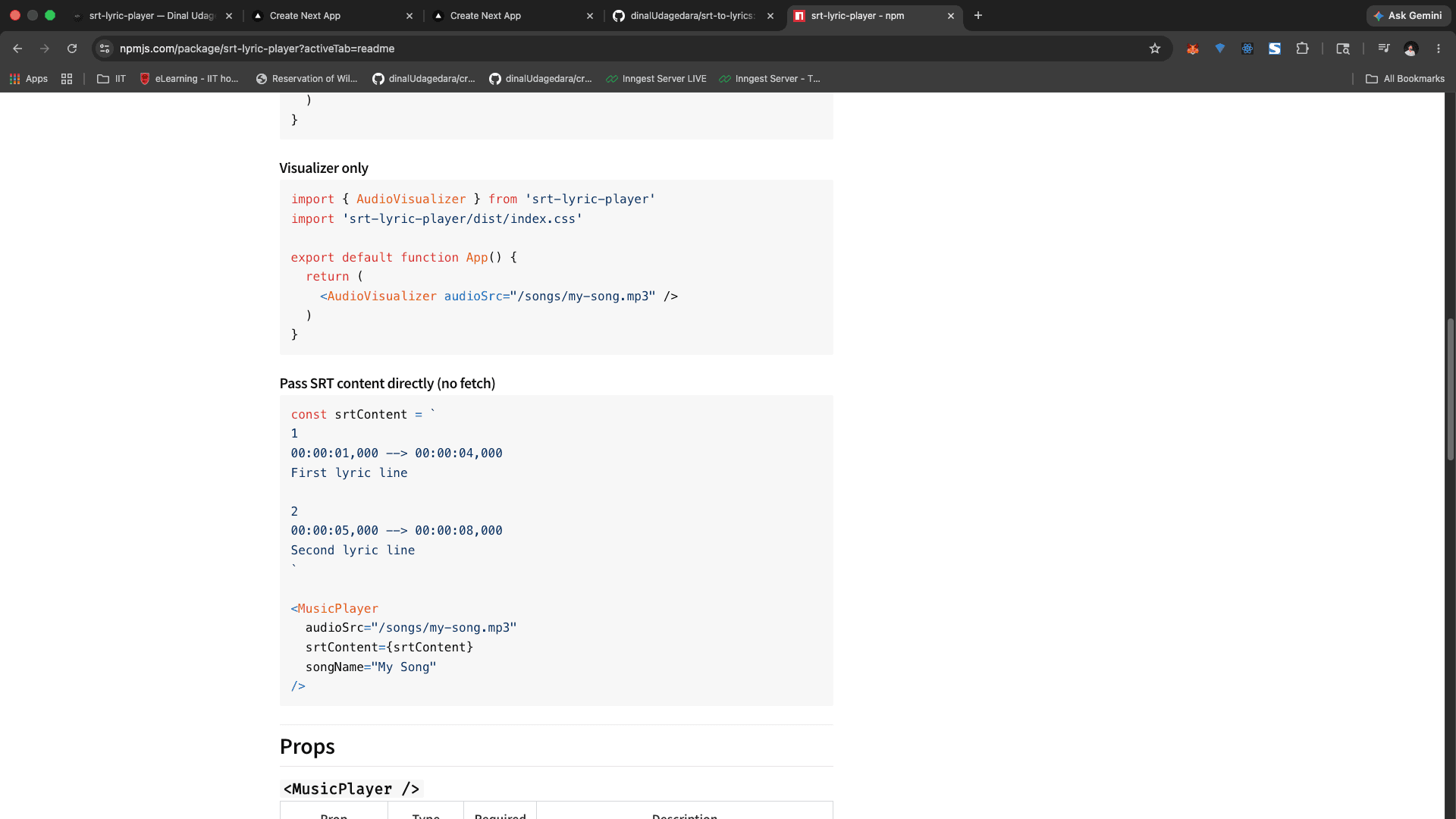Viewport: 1456px width, 819px height.
Task: View site information icon in address bar
Action: point(105,49)
